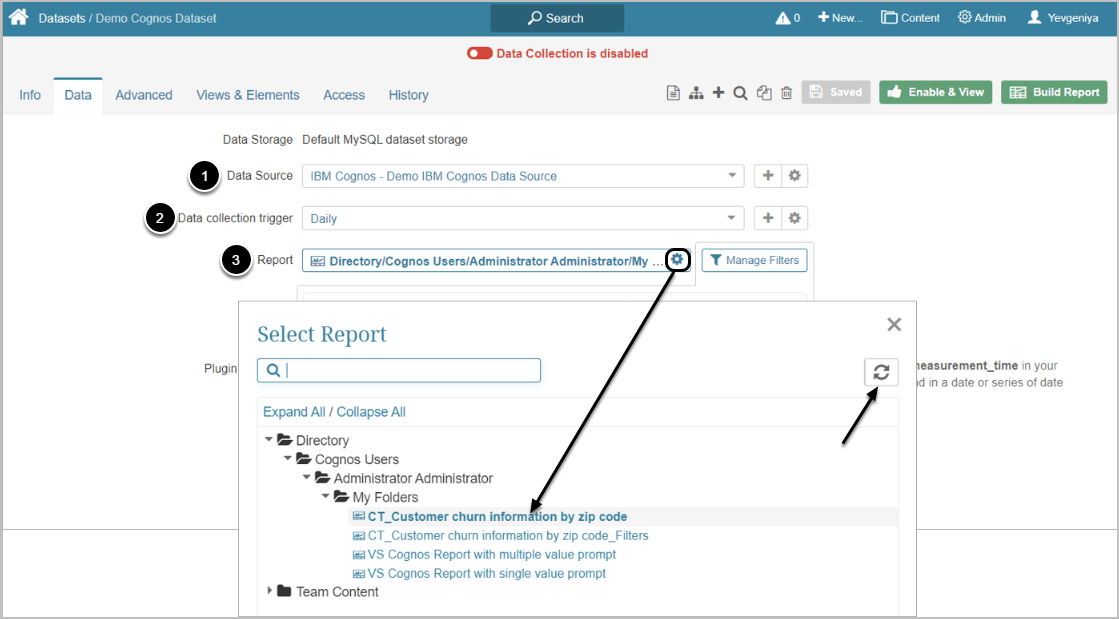Switch to the Advanced tab
Screen dimensions: 1119x619
pyautogui.click(x=144, y=95)
